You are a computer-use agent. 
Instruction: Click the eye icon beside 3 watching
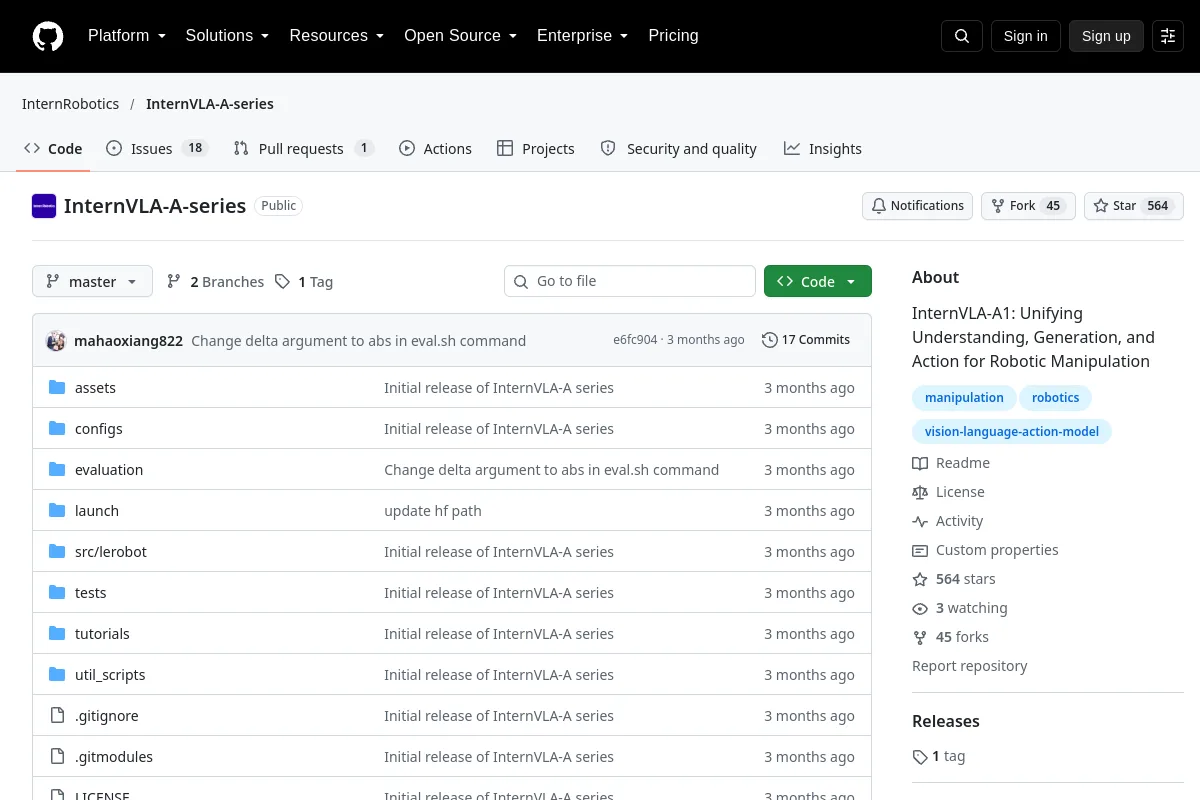point(920,608)
